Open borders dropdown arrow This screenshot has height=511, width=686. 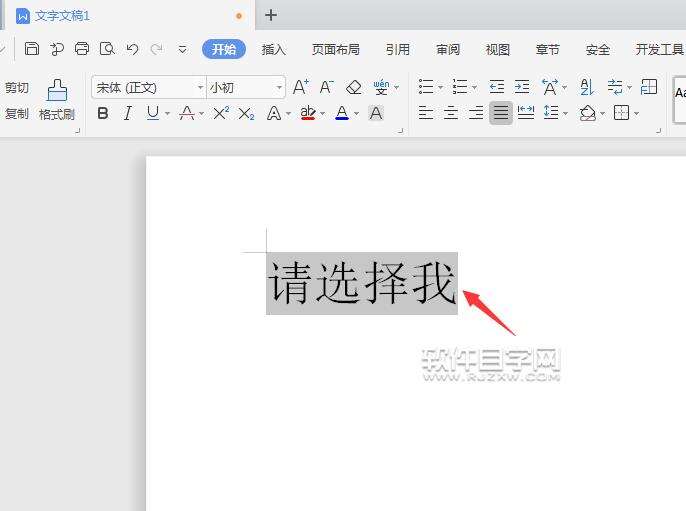pos(637,114)
